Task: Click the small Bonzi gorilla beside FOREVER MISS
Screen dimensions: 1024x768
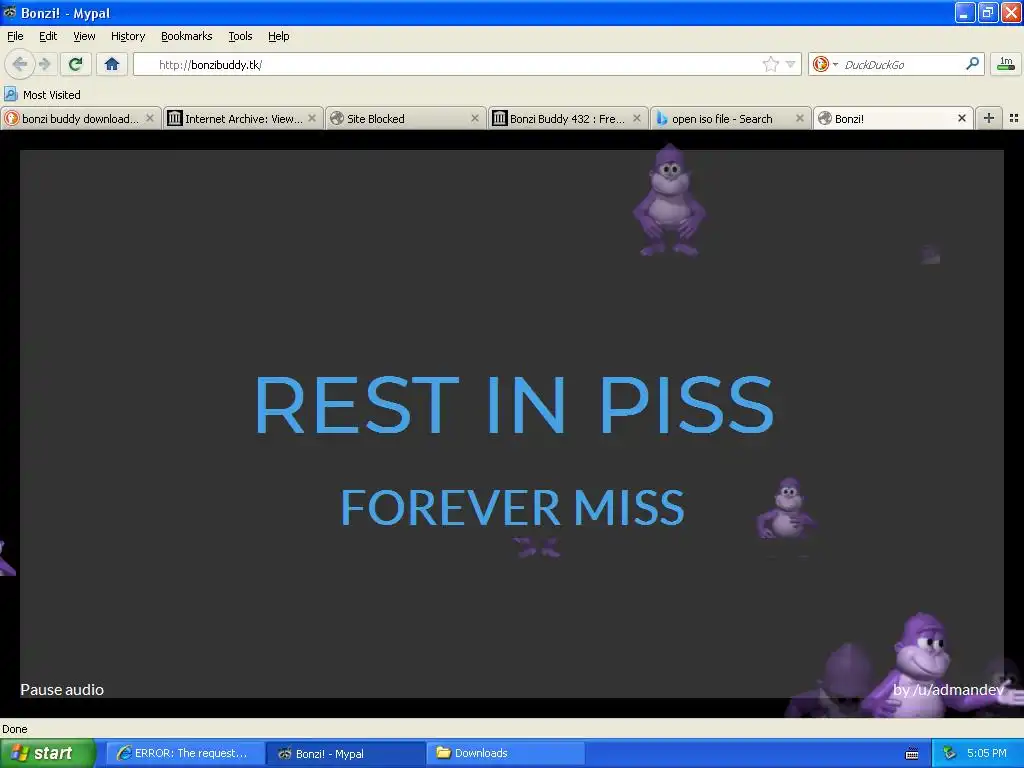Action: pyautogui.click(x=786, y=509)
